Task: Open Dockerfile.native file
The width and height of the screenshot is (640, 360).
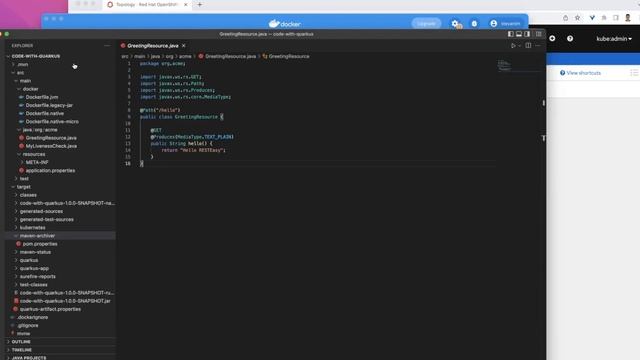Action: click(44, 113)
